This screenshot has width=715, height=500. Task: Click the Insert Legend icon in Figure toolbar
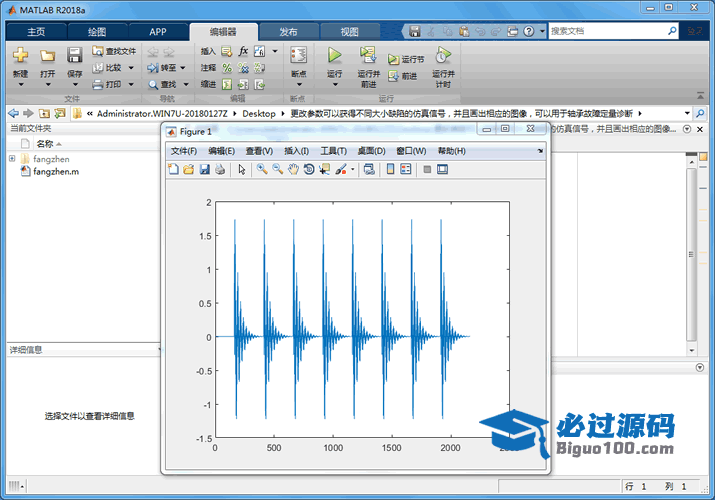pyautogui.click(x=406, y=170)
